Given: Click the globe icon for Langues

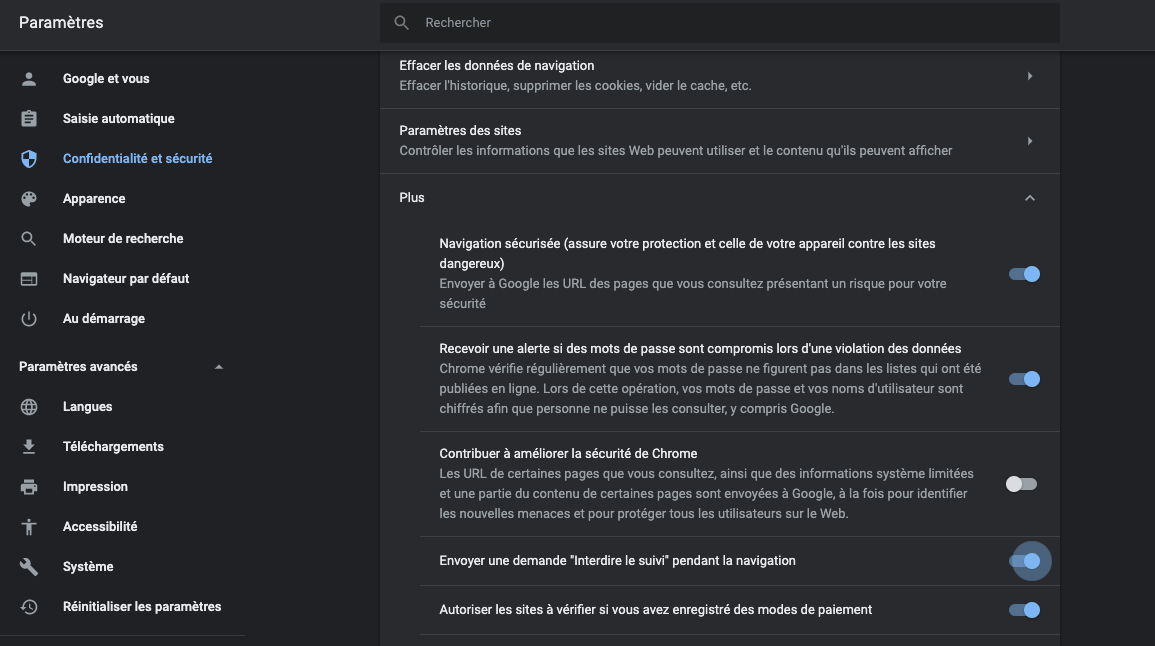Looking at the screenshot, I should click(29, 407).
